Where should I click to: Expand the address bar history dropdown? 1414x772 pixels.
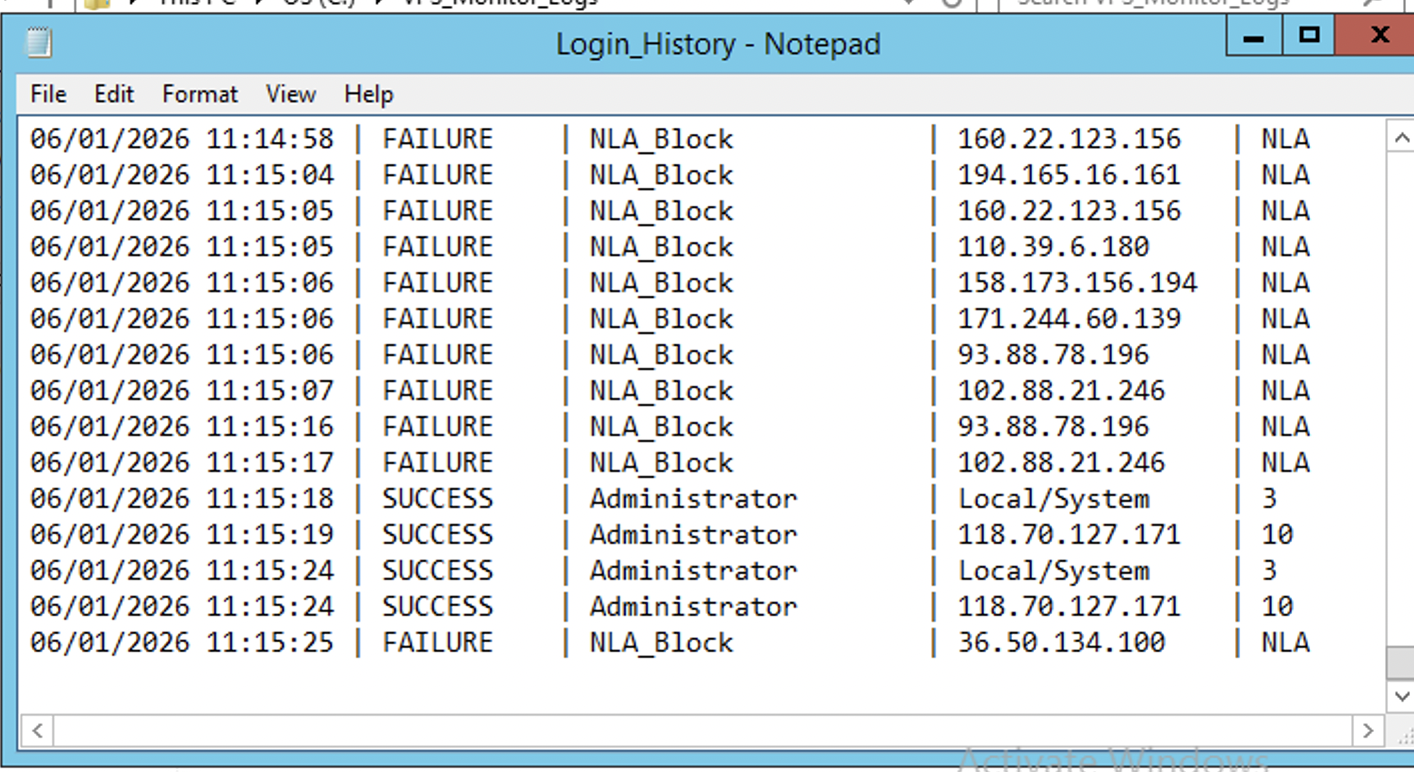908,5
